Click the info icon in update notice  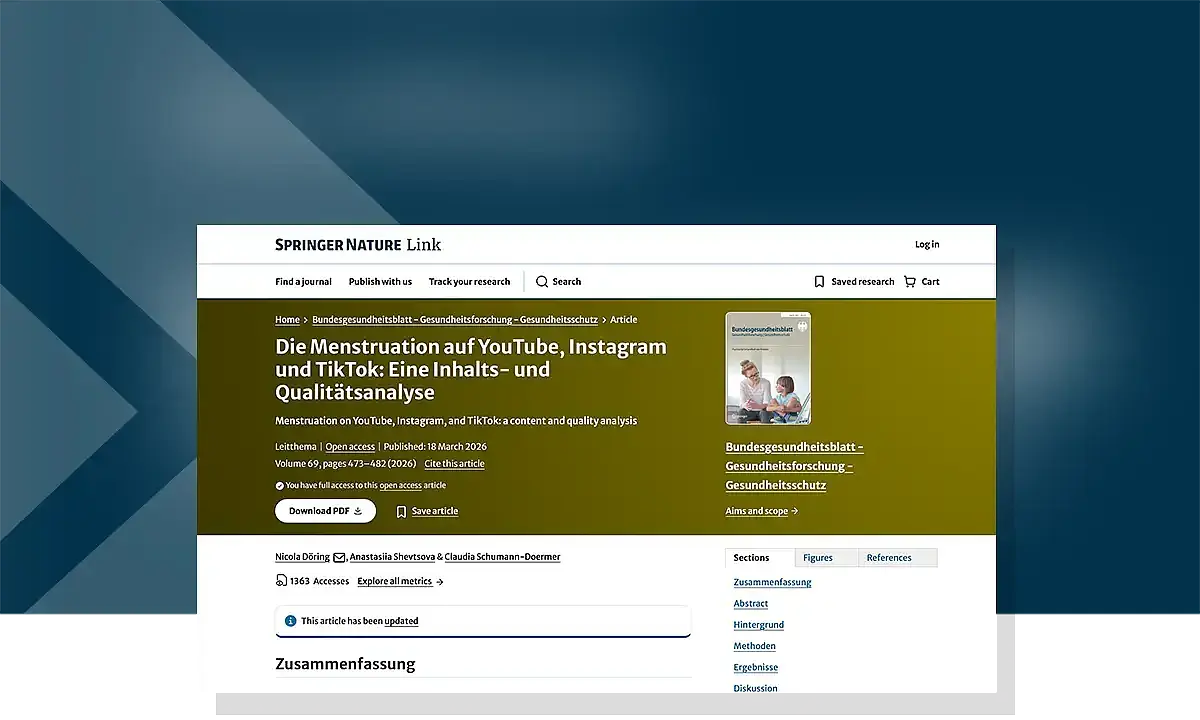pos(290,621)
